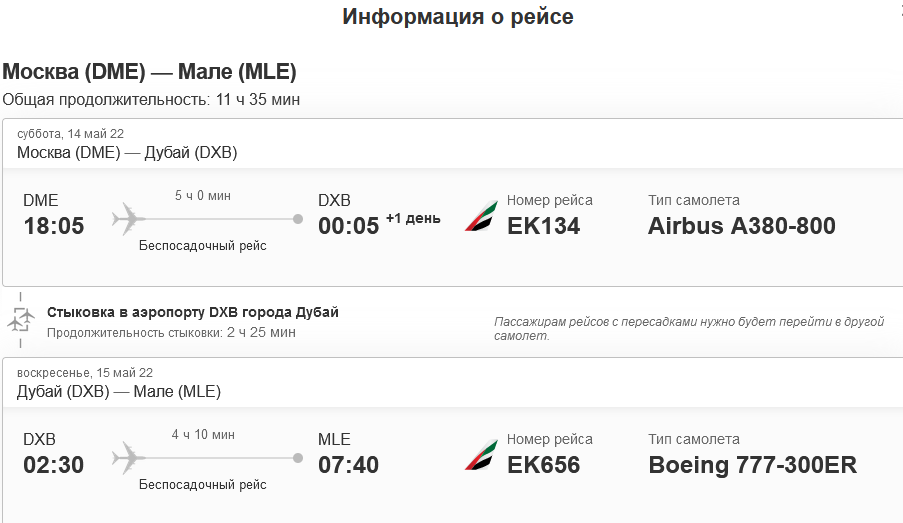
Task: Click the arrival dot on the second flight line
Action: point(297,458)
